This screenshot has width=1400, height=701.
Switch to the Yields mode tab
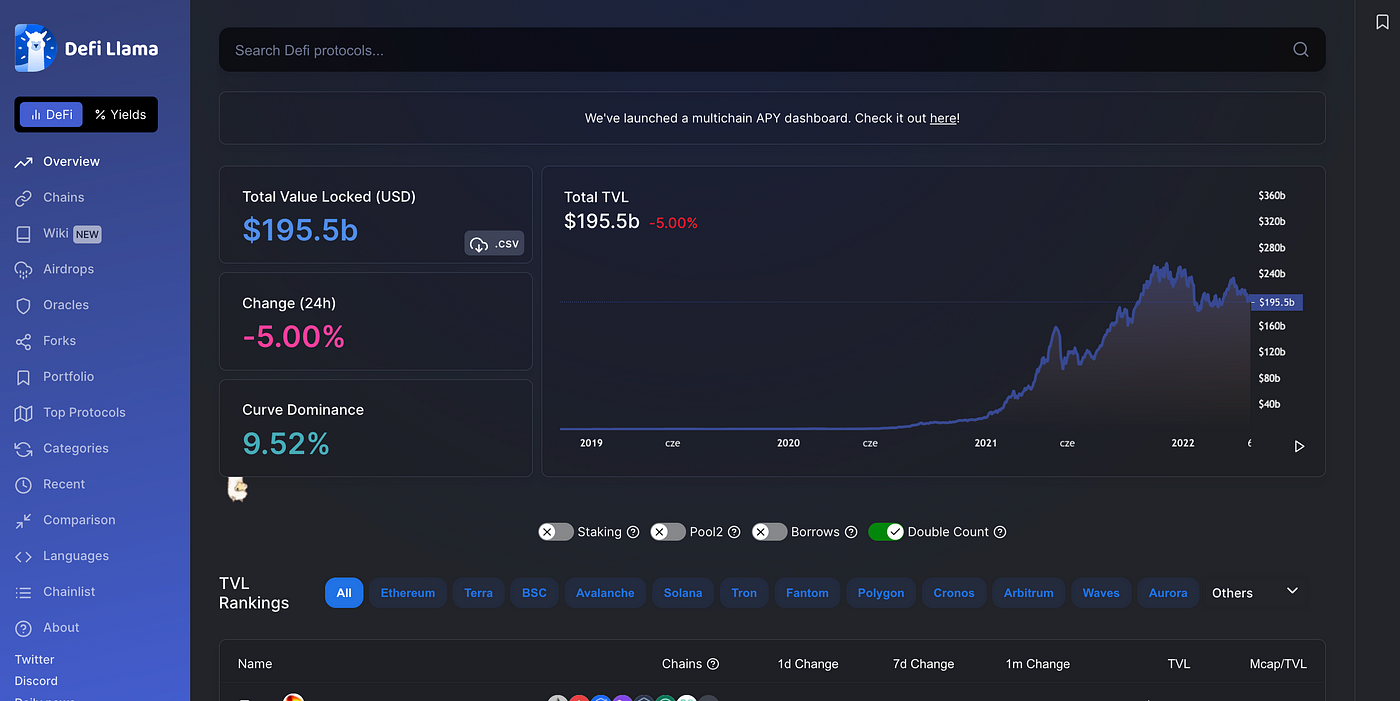pos(121,115)
